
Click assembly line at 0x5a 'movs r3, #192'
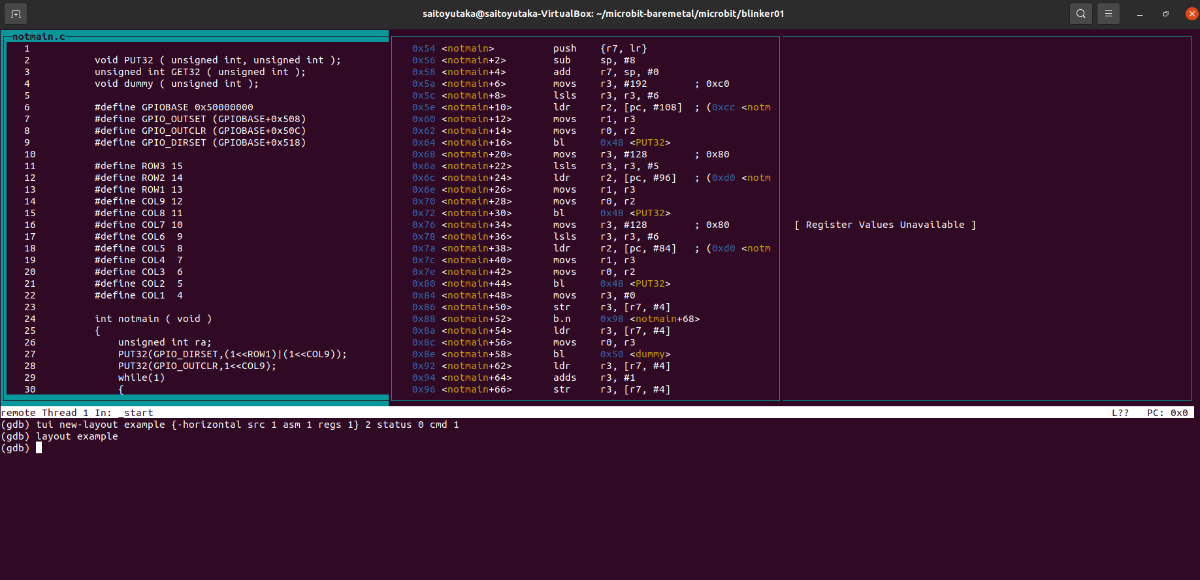coord(571,84)
